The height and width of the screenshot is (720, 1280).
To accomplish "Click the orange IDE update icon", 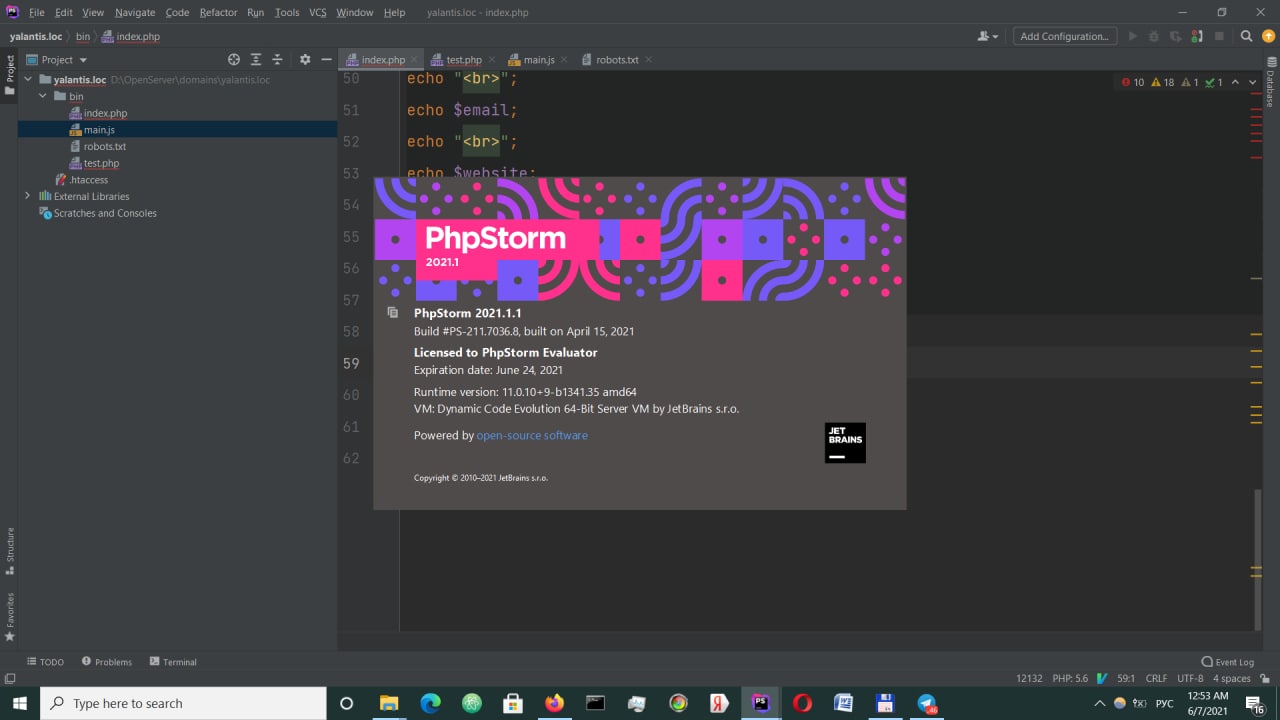I will point(1268,36).
